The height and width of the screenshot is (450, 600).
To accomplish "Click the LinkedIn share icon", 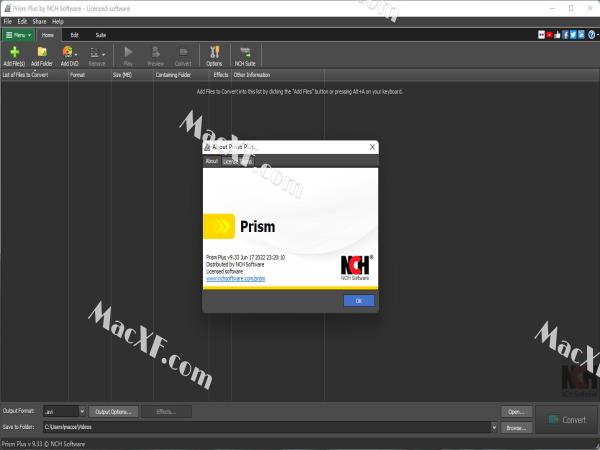I will 581,35.
